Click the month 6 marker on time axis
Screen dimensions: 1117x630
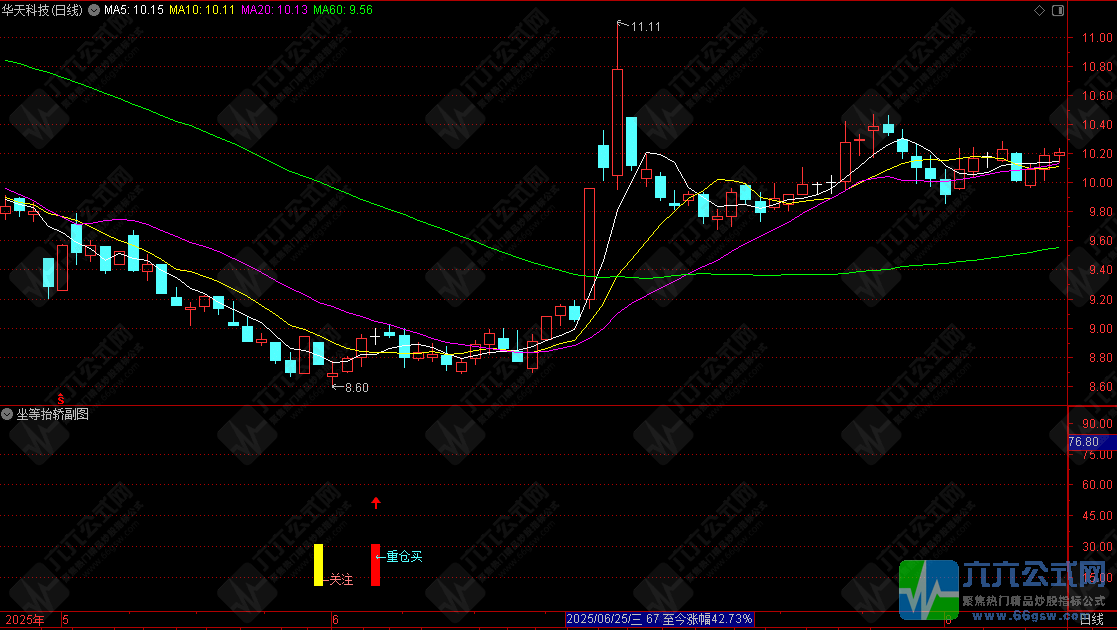[x=336, y=620]
